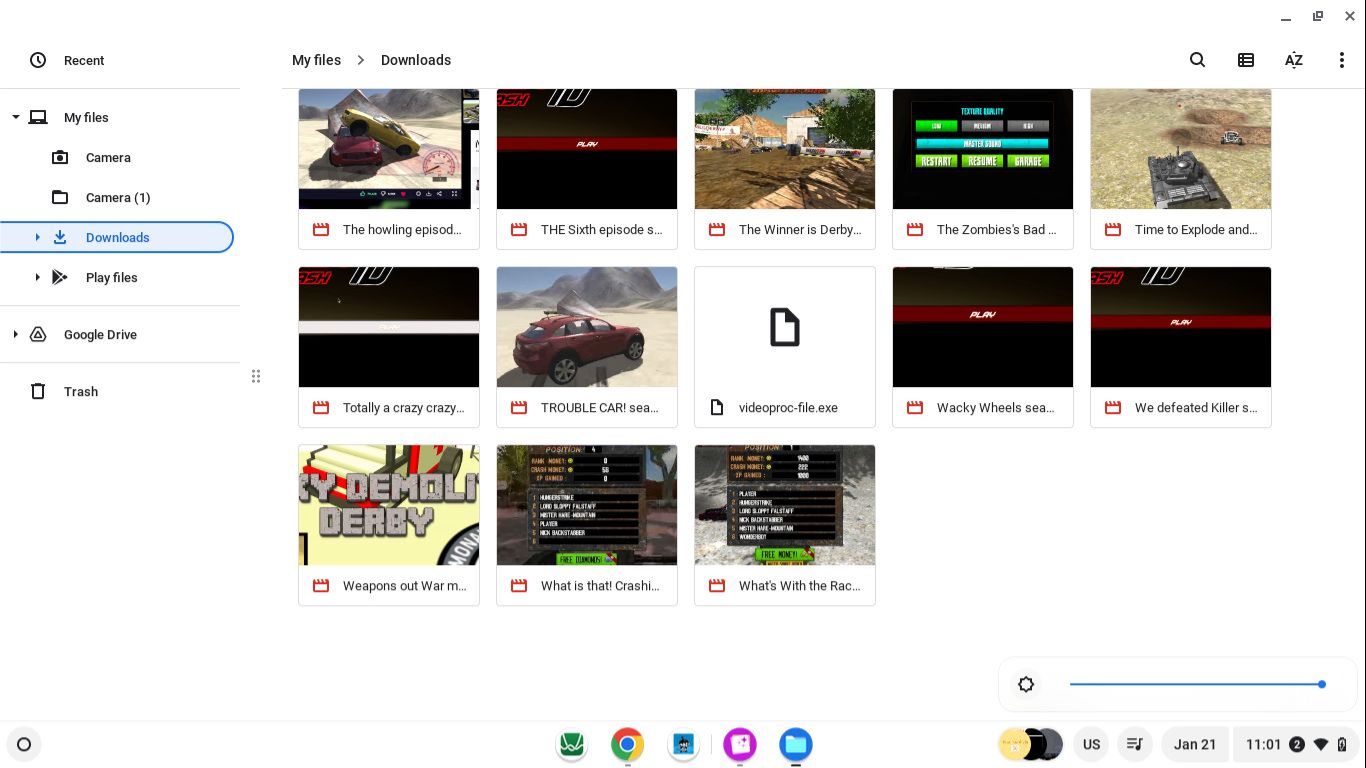Open Trash in the sidebar

point(81,391)
